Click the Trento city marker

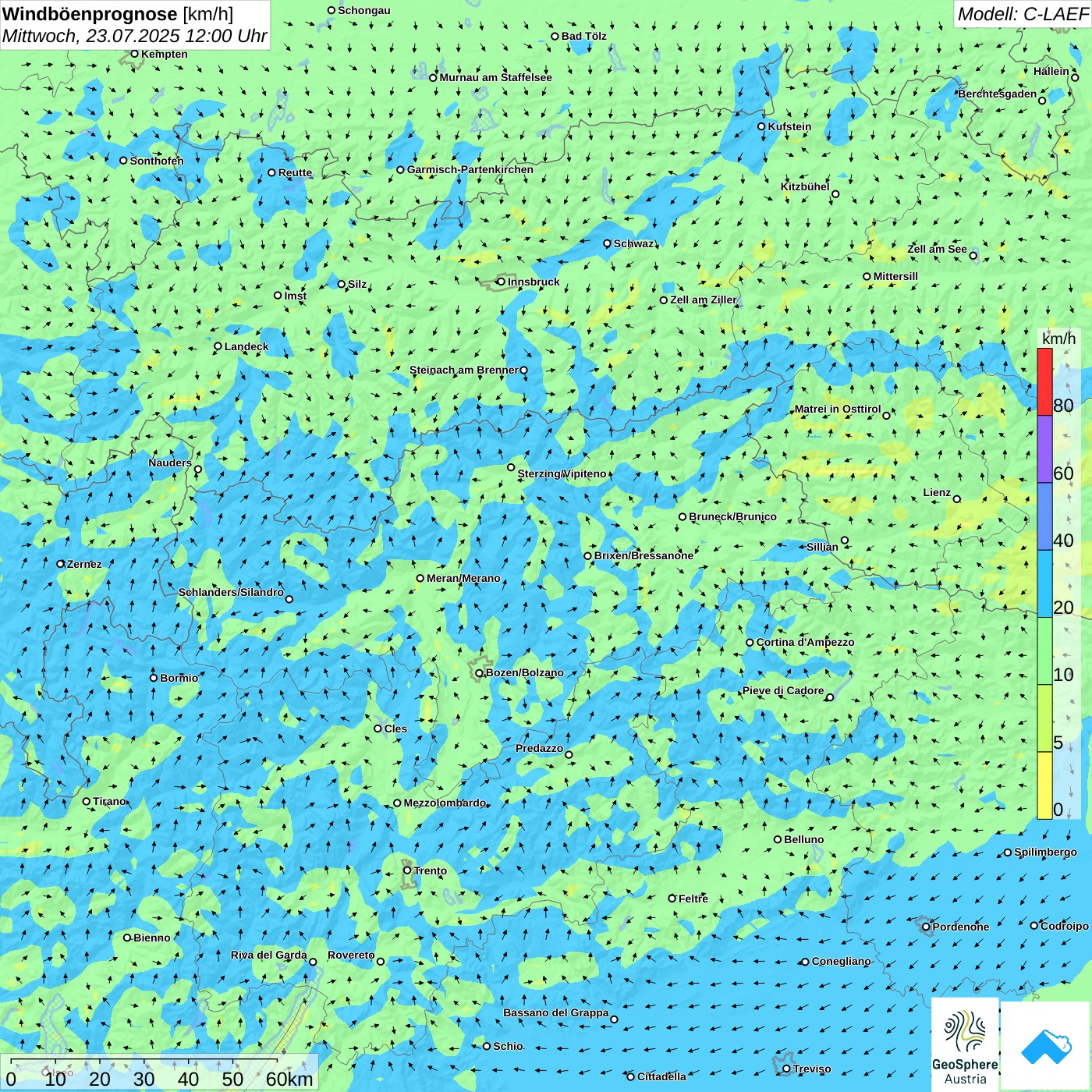(407, 870)
